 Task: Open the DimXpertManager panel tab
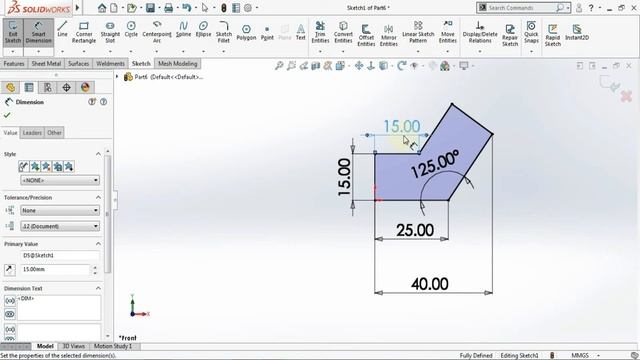click(67, 87)
